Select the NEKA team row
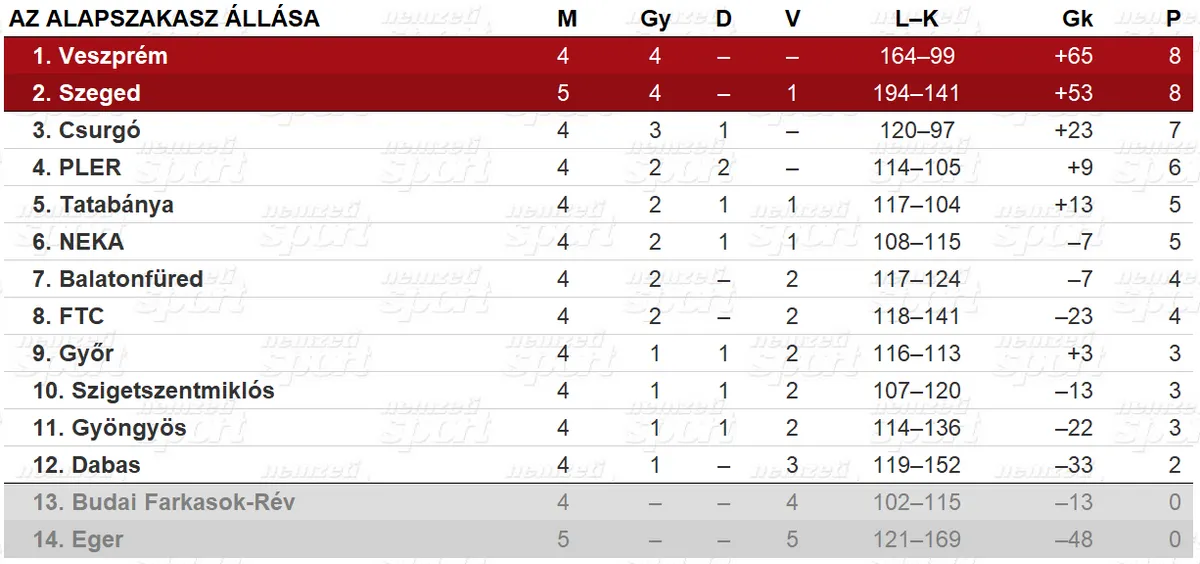This screenshot has width=1200, height=564. point(600,241)
